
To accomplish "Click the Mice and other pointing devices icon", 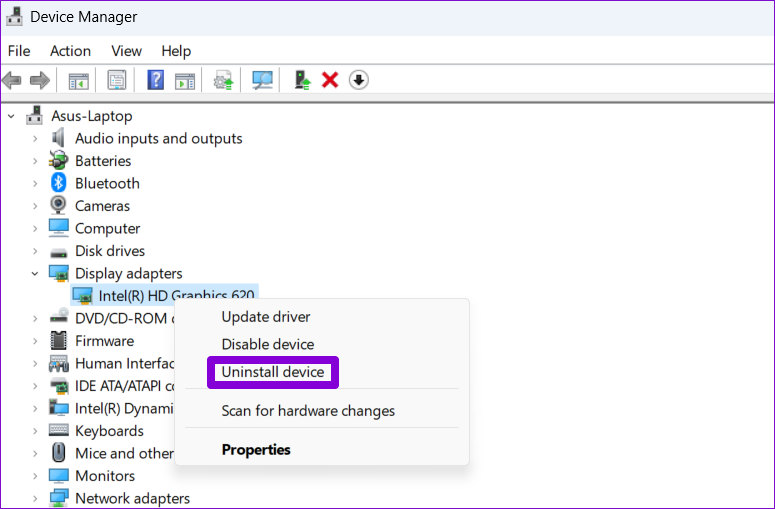I will [x=58, y=453].
